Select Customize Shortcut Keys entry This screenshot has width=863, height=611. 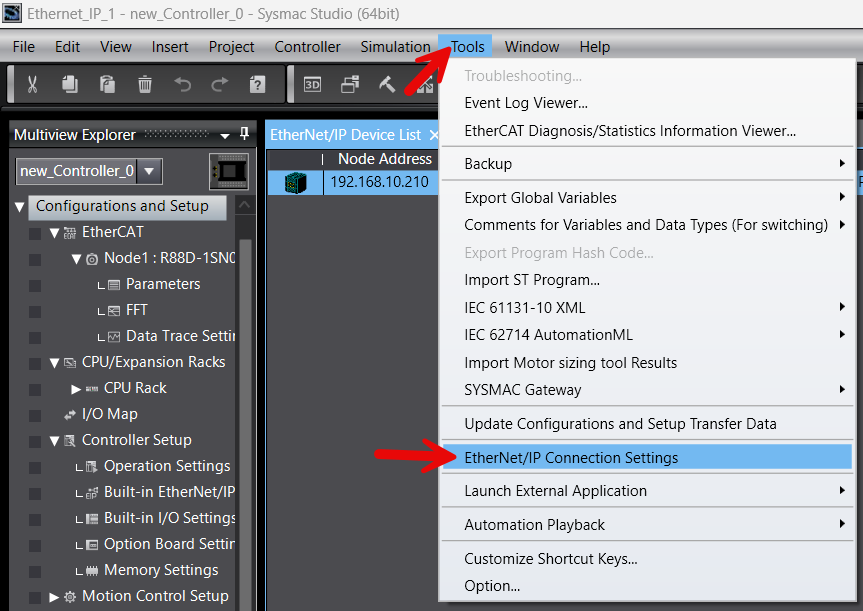click(x=647, y=559)
